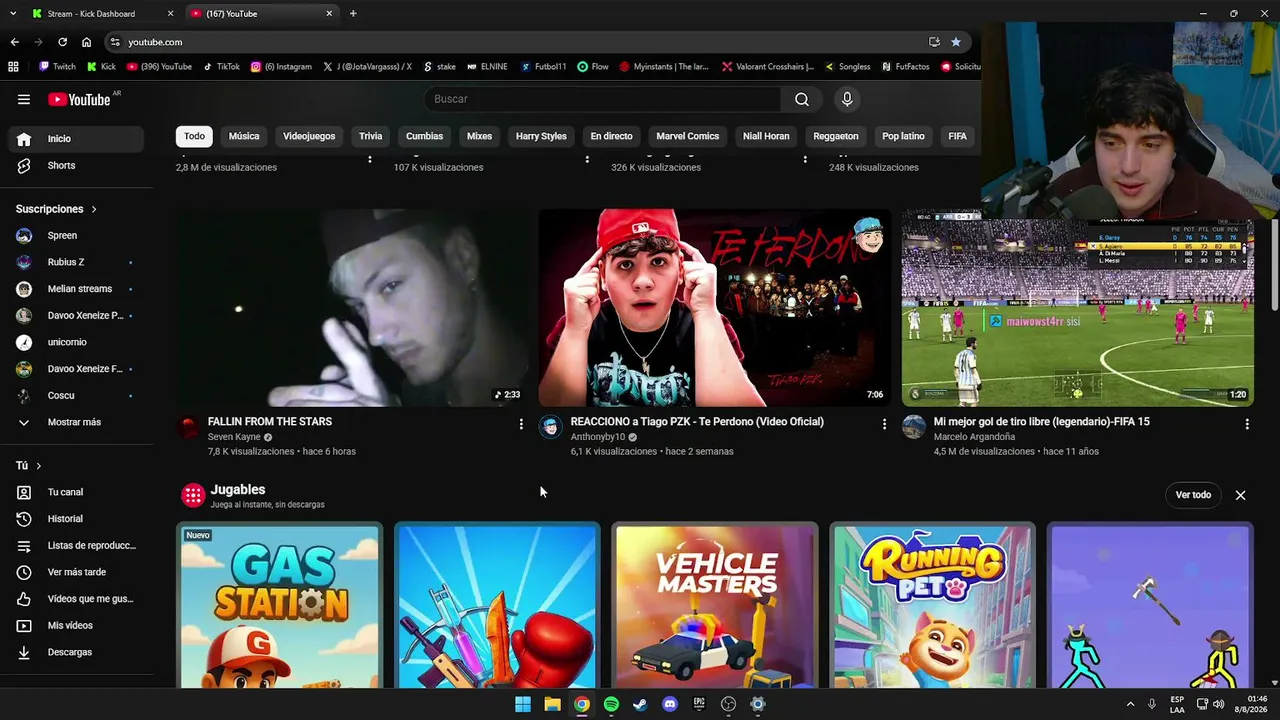The height and width of the screenshot is (720, 1280).
Task: Open Steam from the taskbar
Action: pyautogui.click(x=640, y=704)
